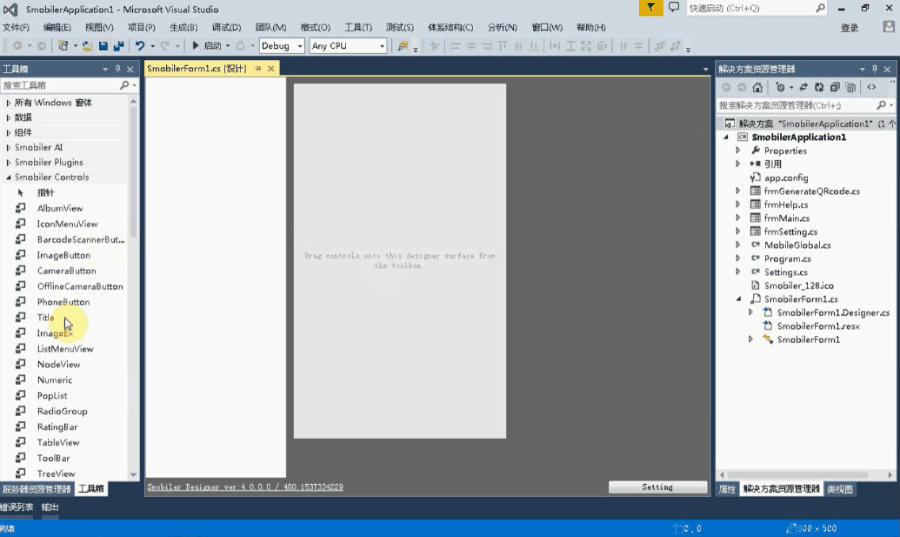Click the Setting button in designer
Image resolution: width=900 pixels, height=537 pixels.
coord(658,487)
